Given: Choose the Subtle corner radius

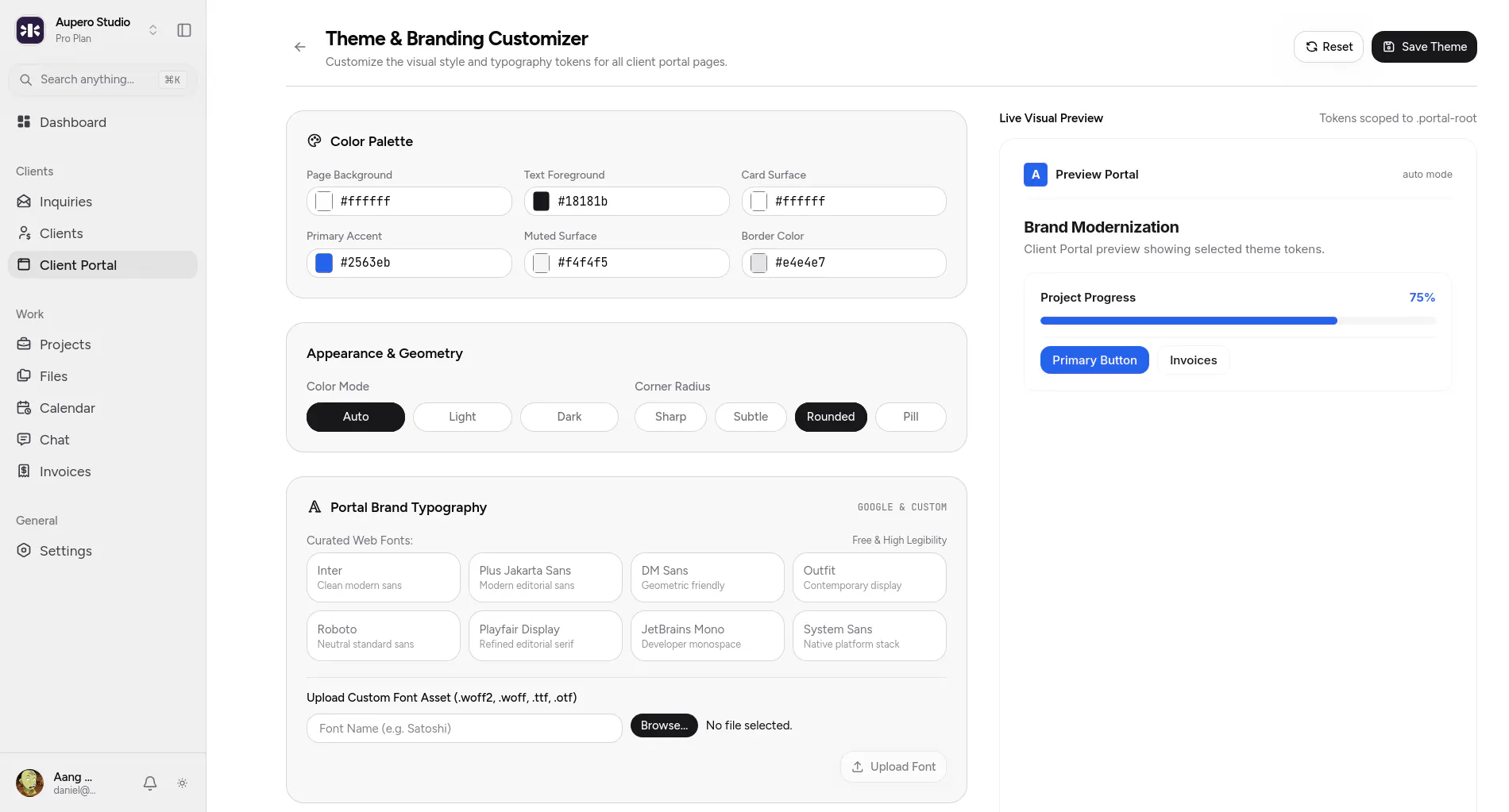Looking at the screenshot, I should click(x=751, y=417).
